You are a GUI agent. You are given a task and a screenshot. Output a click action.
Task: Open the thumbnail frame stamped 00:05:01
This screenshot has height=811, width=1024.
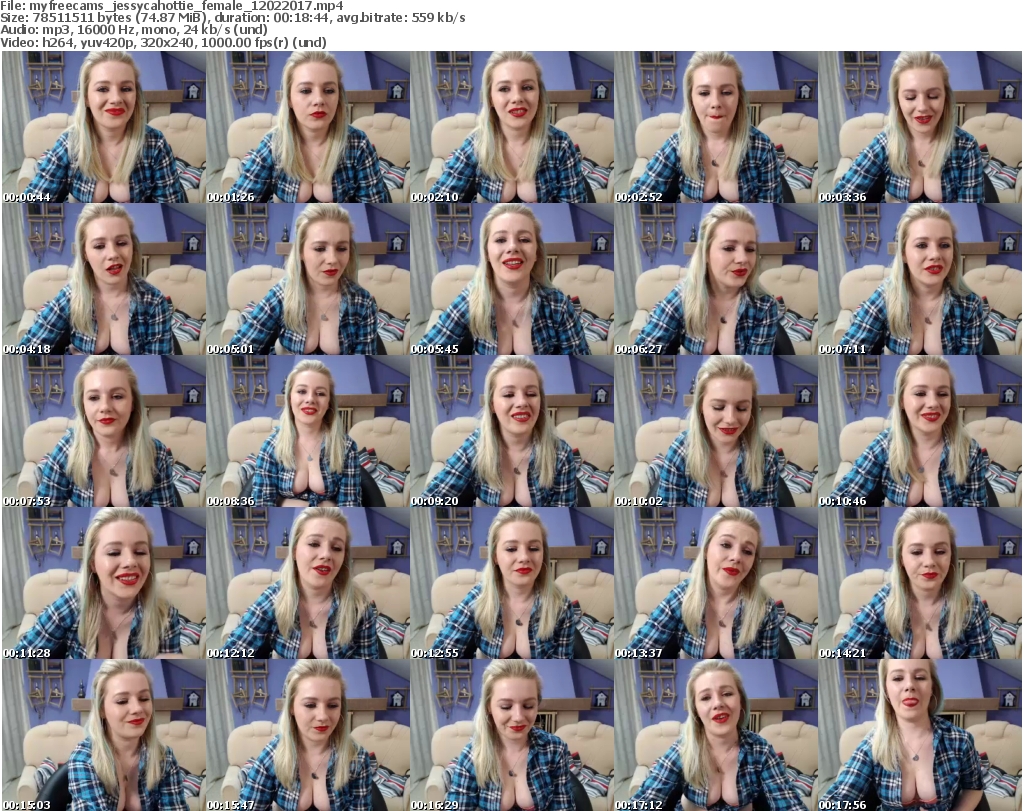tap(308, 279)
